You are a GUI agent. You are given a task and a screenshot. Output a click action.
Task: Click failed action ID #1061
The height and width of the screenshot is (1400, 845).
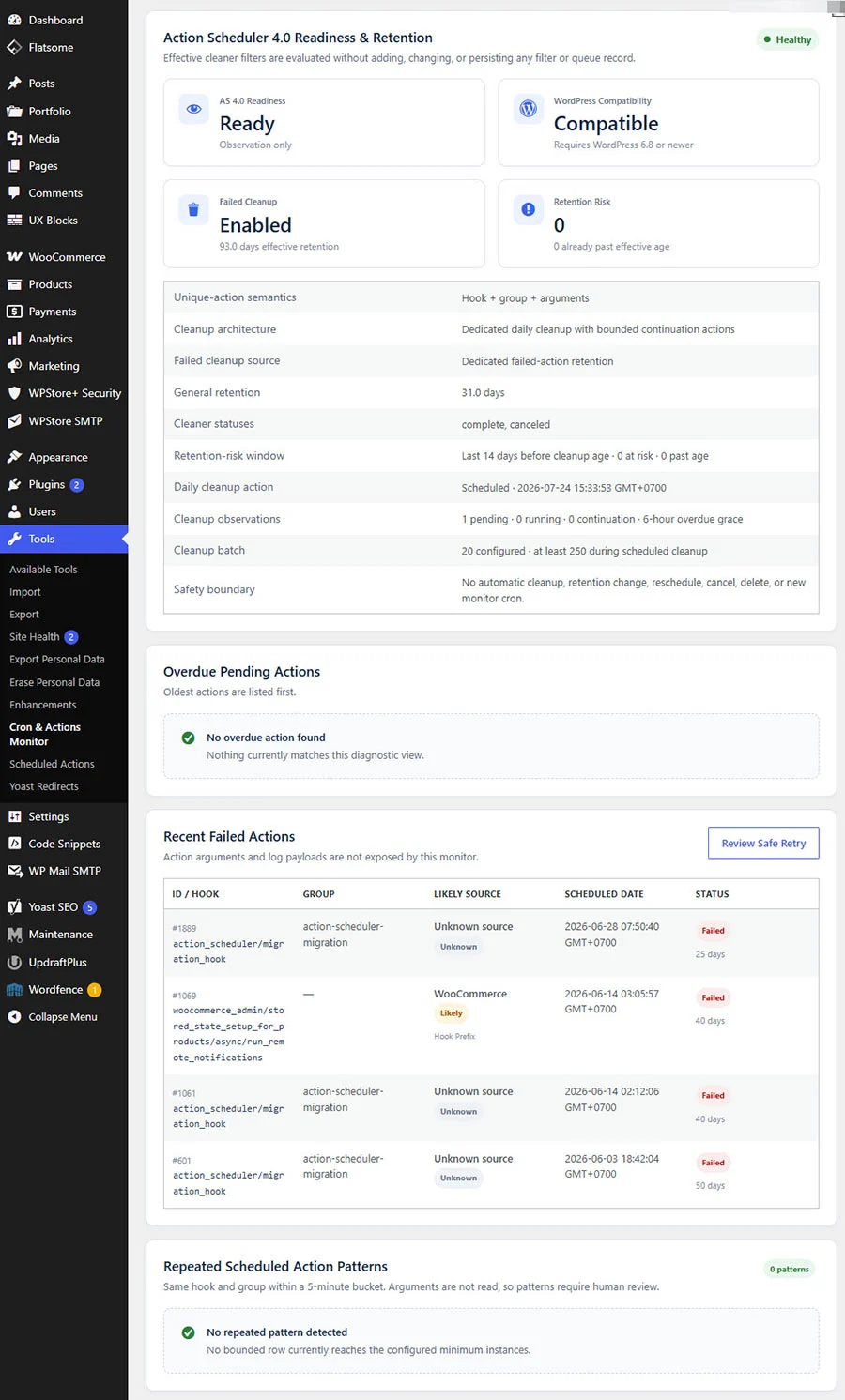(184, 1093)
